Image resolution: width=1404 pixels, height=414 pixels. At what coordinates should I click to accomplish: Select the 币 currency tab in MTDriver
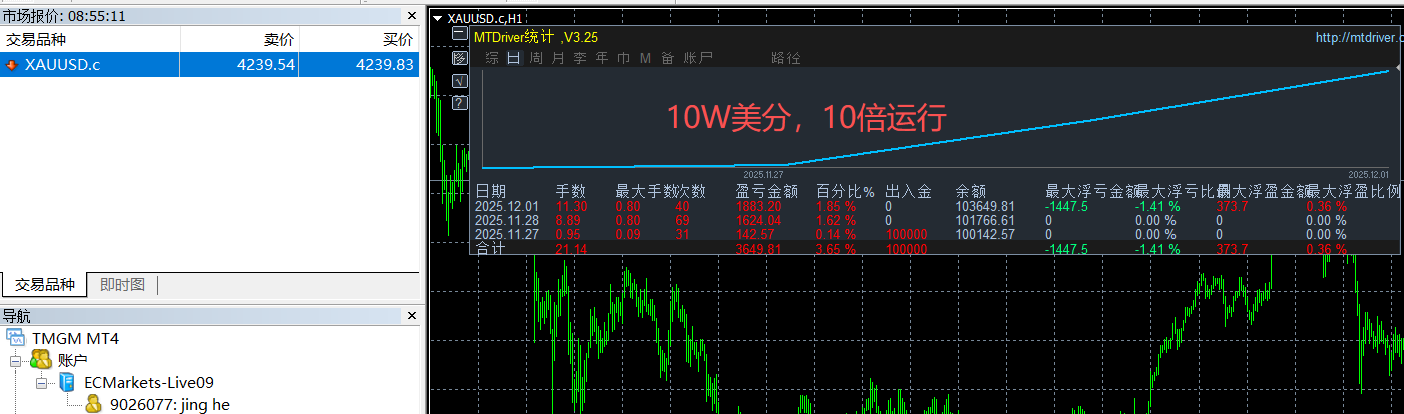(624, 58)
